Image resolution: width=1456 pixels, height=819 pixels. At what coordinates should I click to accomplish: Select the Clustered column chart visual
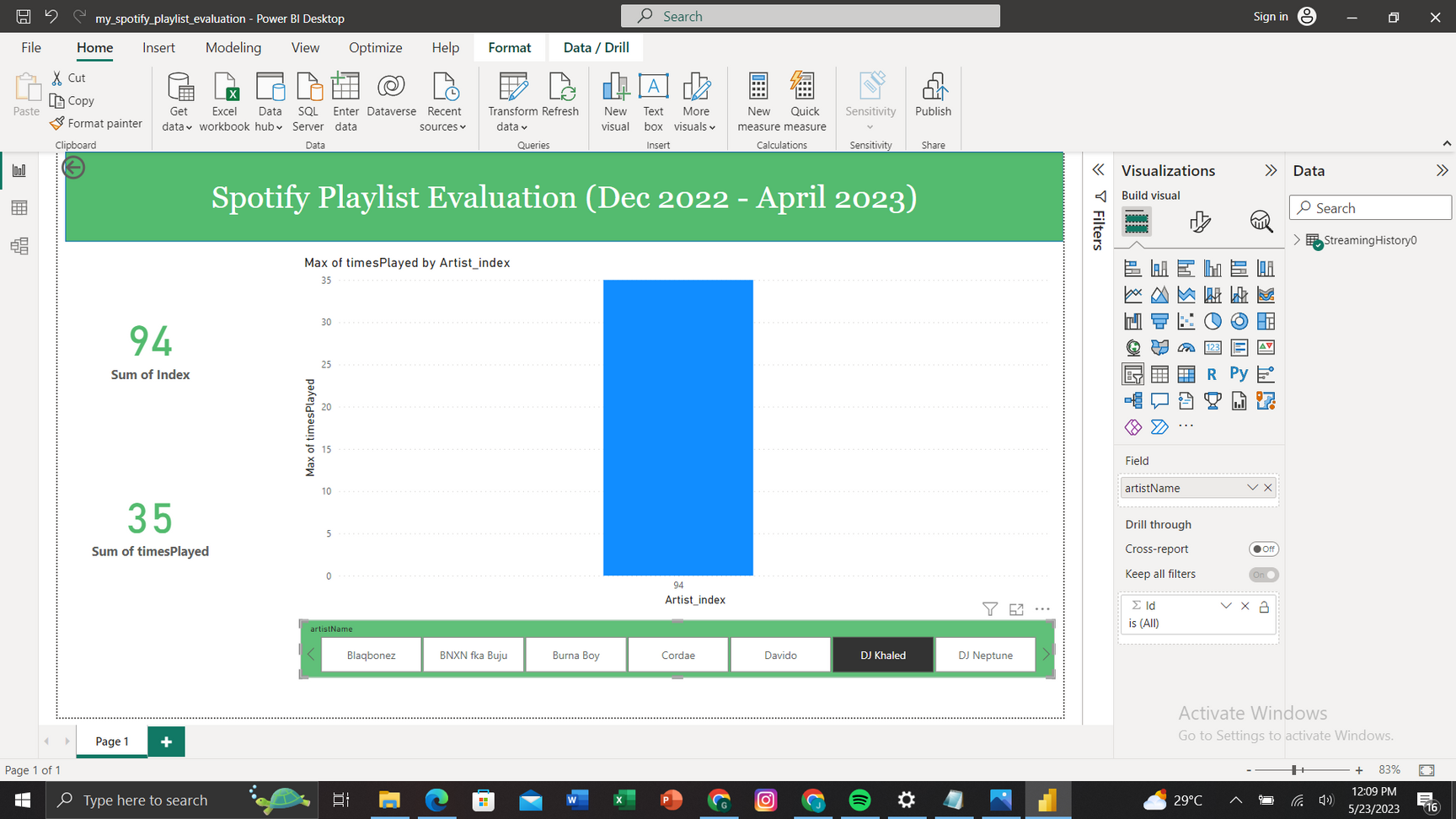point(1212,269)
